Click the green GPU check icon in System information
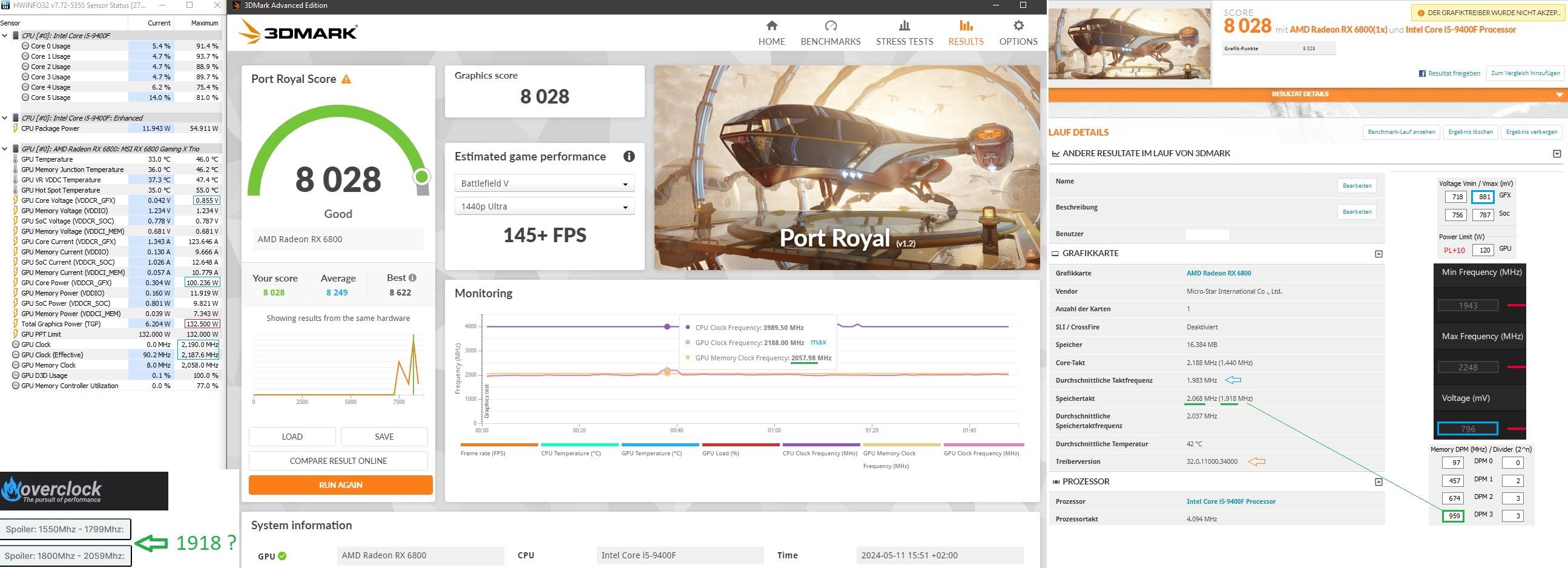This screenshot has height=568, width=1568. pyautogui.click(x=283, y=556)
